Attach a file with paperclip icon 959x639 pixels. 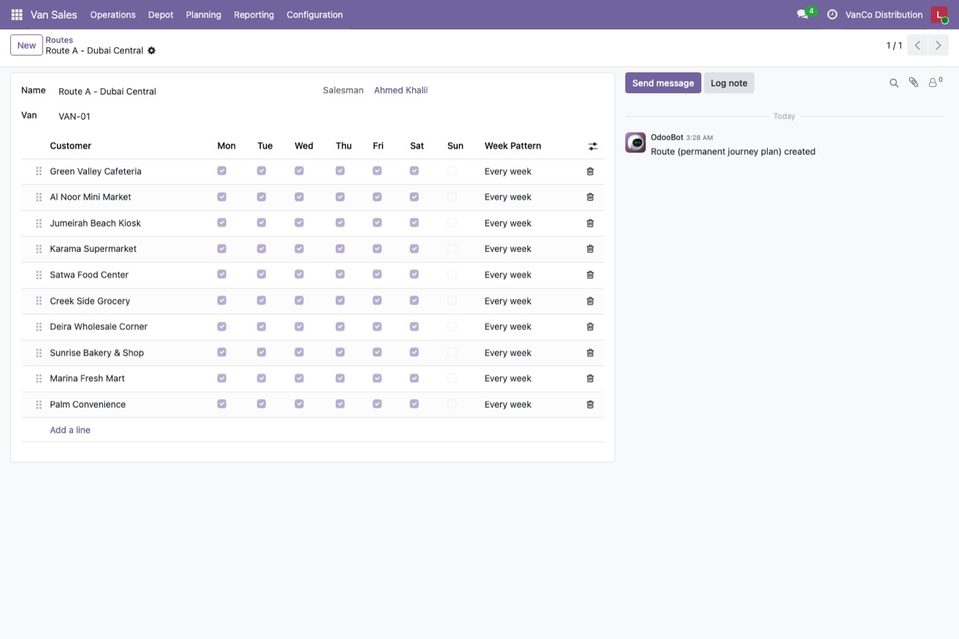tap(913, 83)
